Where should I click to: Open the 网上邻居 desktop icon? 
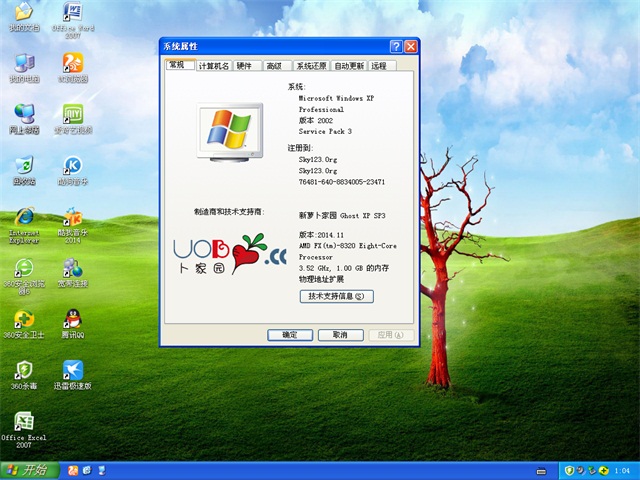[24, 113]
